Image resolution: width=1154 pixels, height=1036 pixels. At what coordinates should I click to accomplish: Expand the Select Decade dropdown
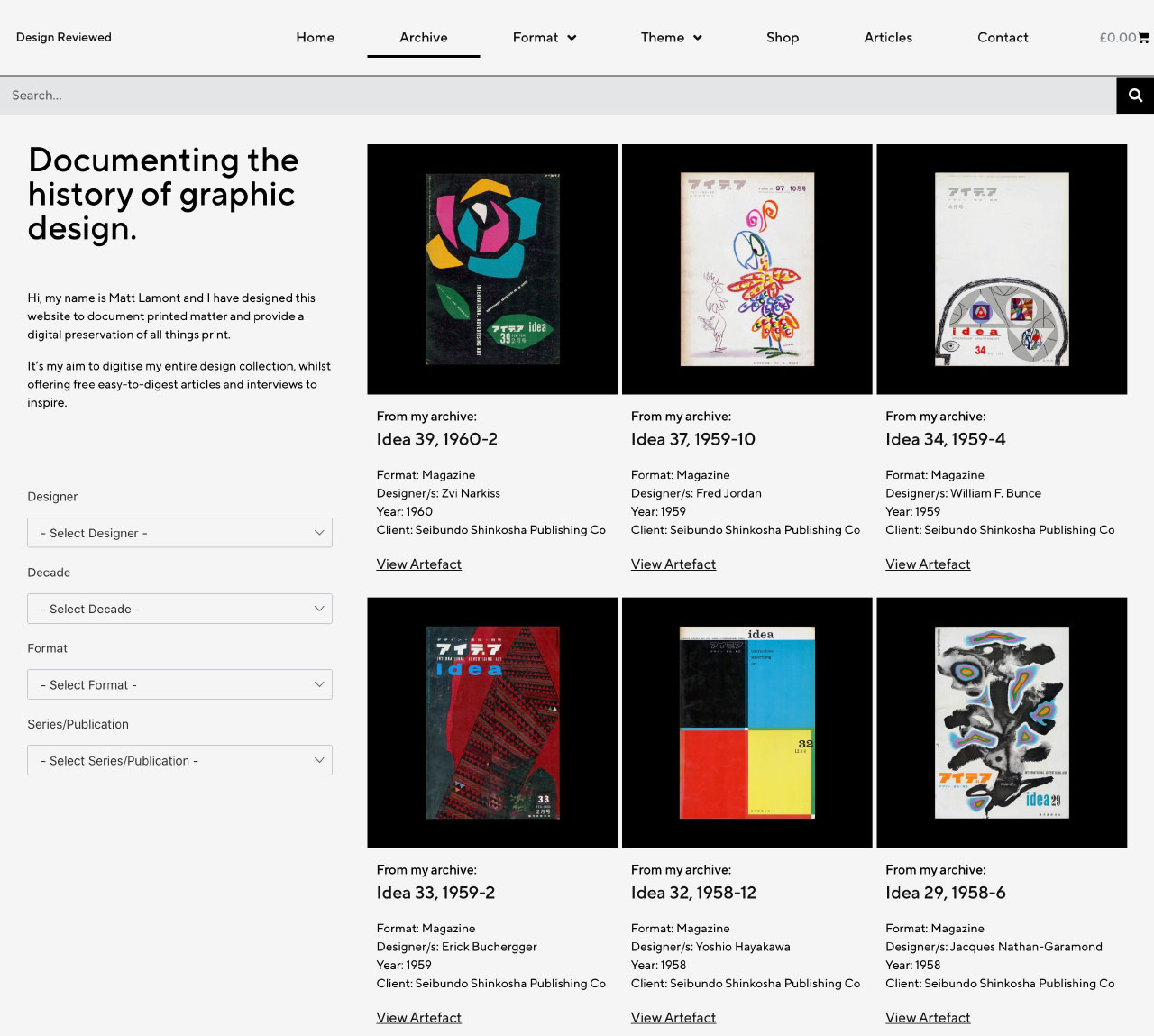click(179, 609)
